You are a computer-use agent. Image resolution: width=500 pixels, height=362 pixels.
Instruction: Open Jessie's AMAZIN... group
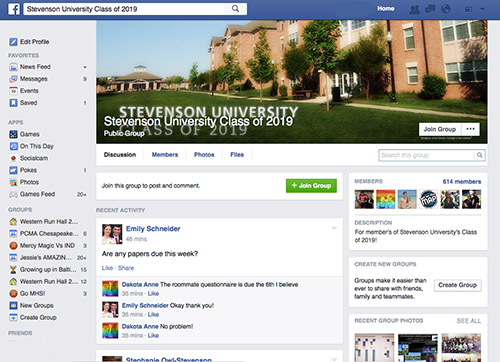[x=45, y=257]
